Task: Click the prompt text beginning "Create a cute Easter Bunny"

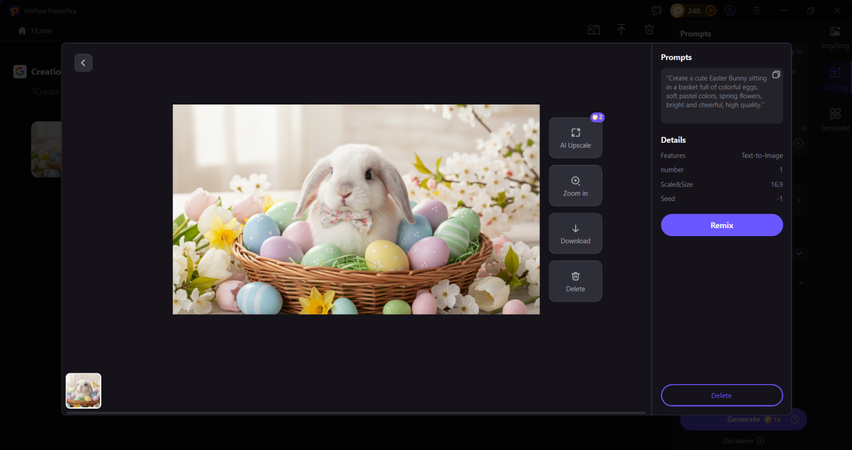Action: tap(717, 92)
